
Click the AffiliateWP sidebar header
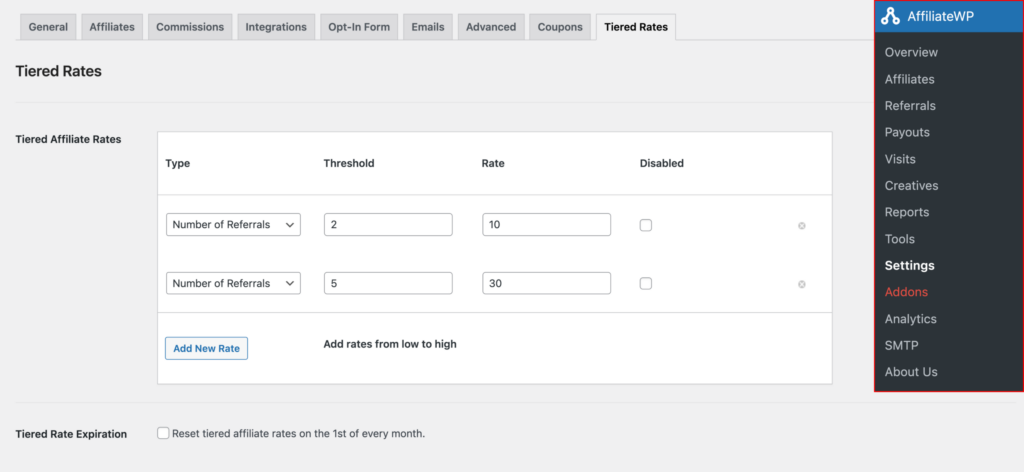point(950,16)
